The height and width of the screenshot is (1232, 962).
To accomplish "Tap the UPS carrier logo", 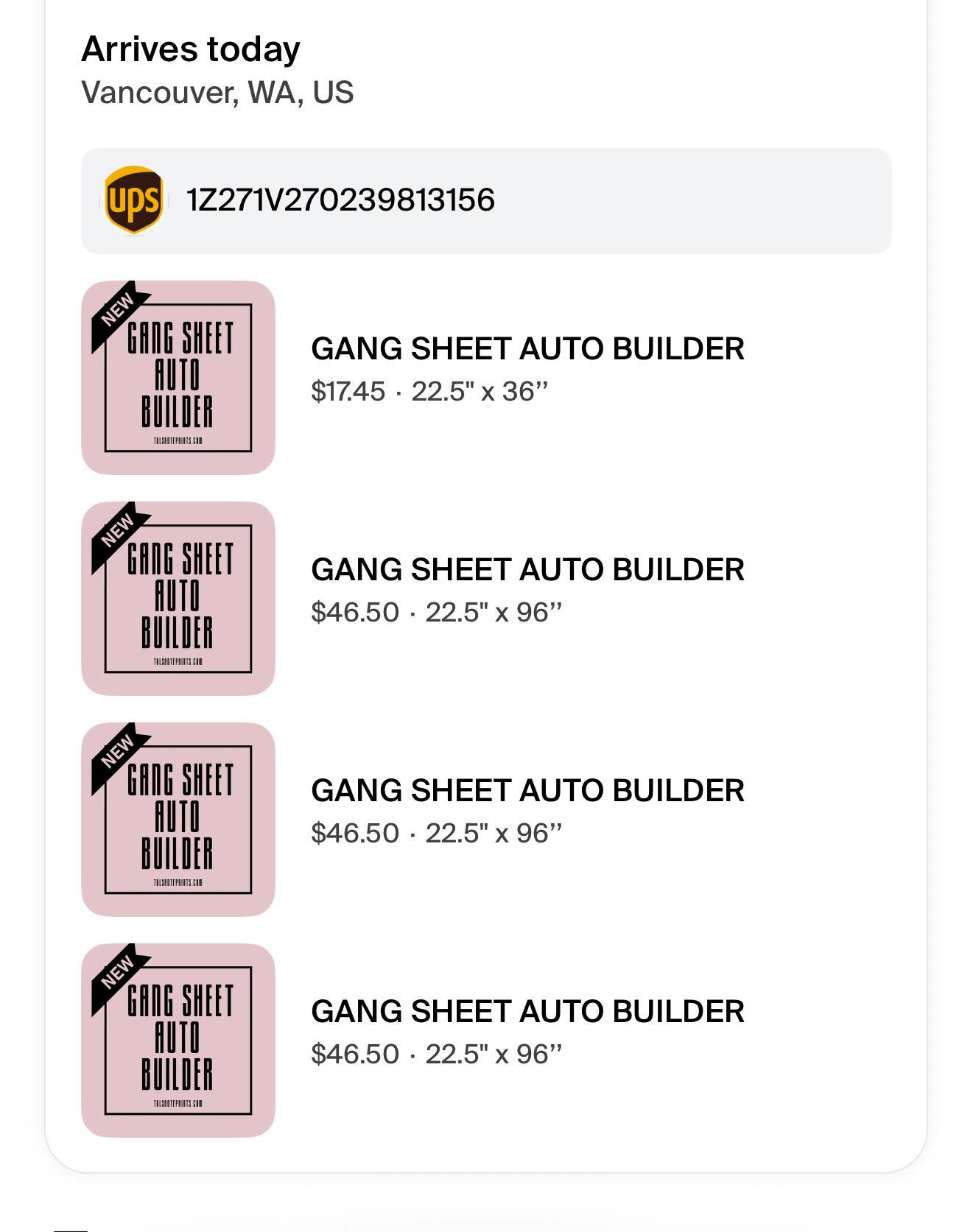I will pos(133,200).
